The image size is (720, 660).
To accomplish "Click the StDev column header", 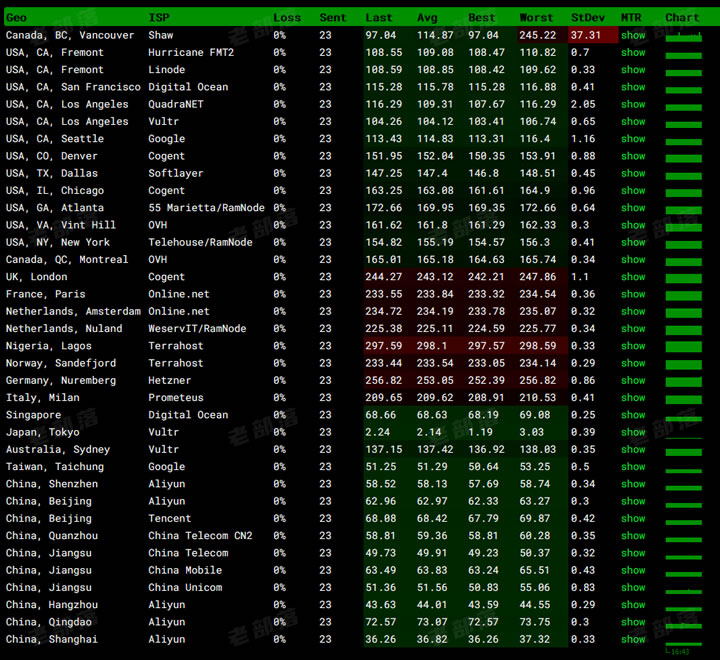I will (588, 18).
